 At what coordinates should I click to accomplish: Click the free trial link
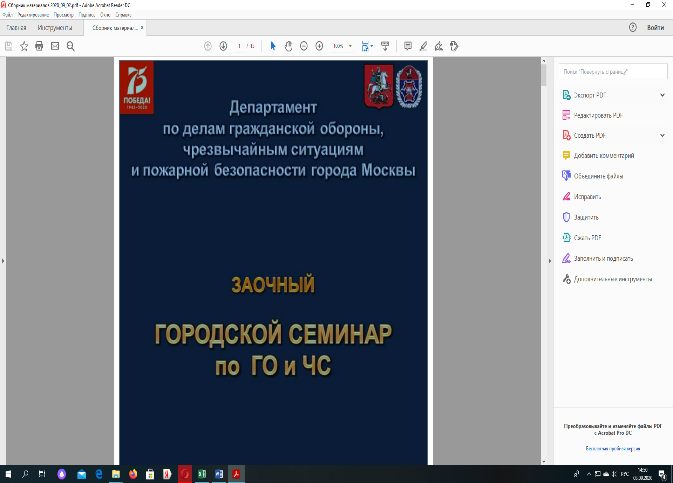[x=612, y=449]
